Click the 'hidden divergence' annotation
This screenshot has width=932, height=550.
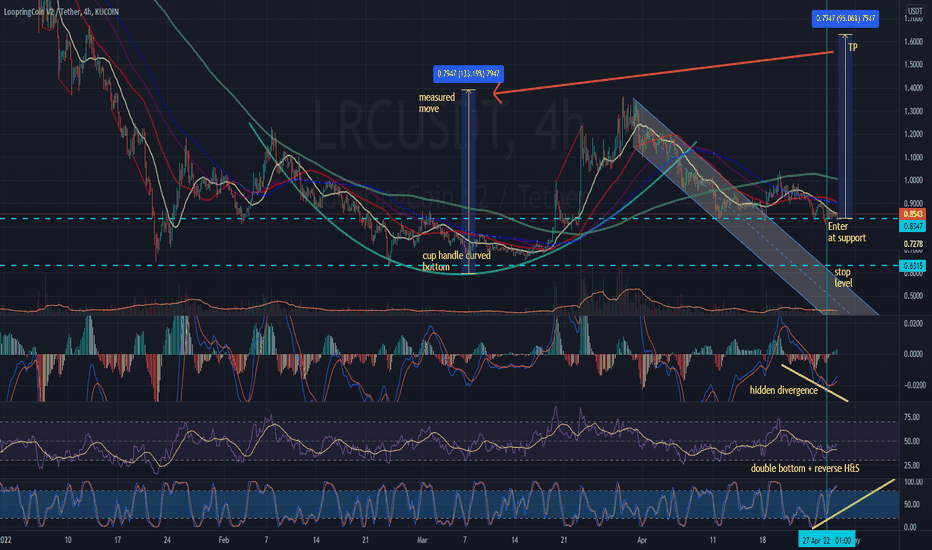[x=783, y=391]
